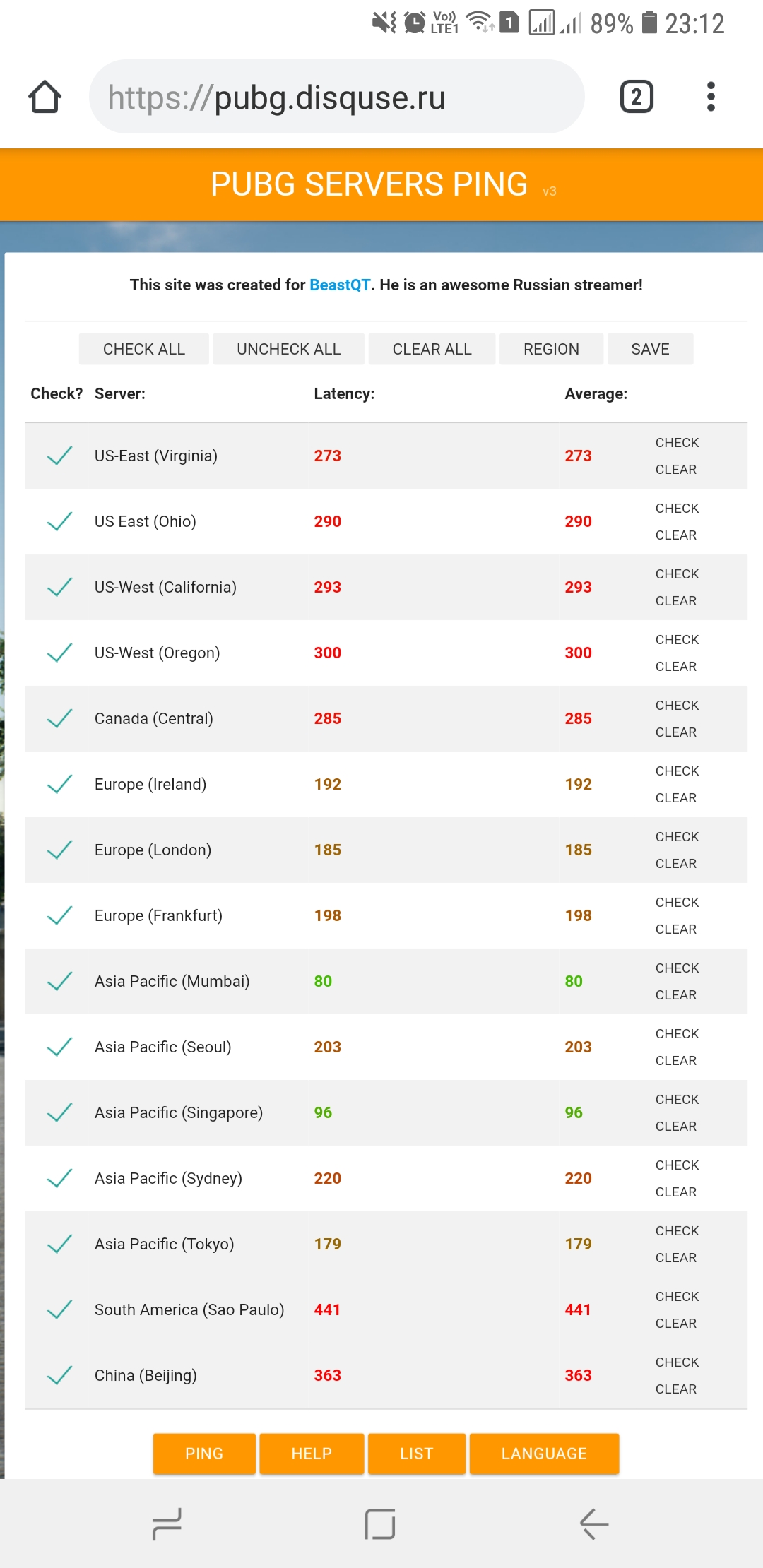Tap the browser home icon
Viewport: 763px width, 1568px height.
(45, 97)
